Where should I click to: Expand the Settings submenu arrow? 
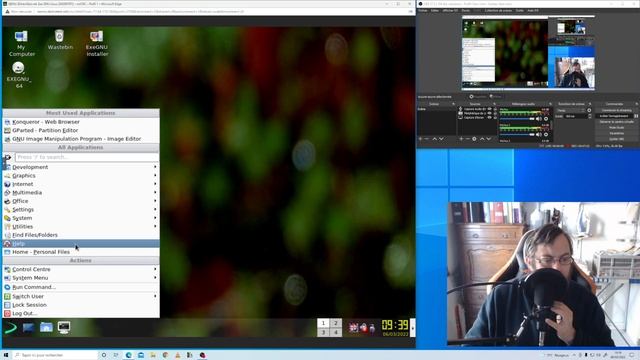(x=155, y=209)
